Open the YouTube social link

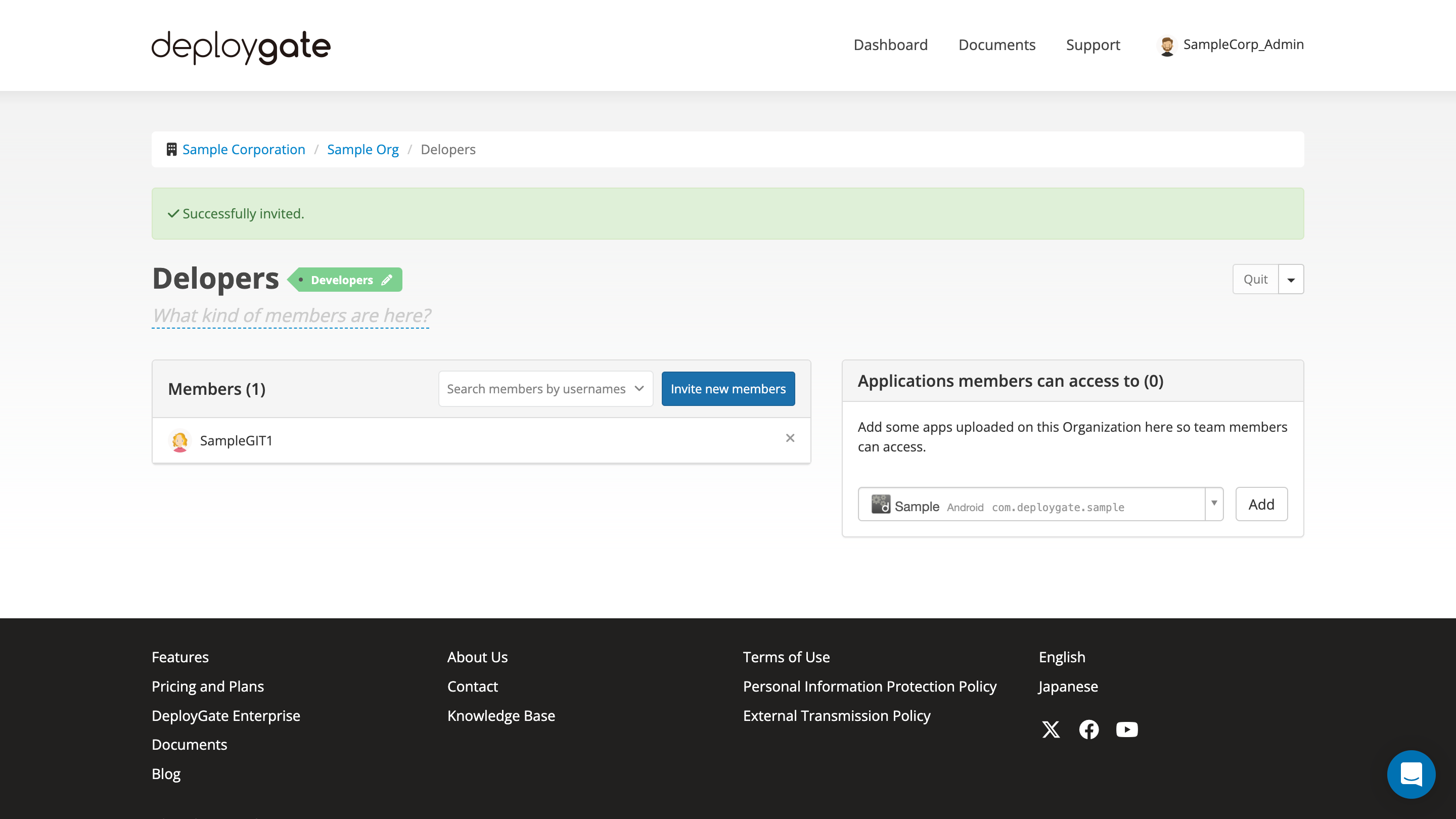click(x=1127, y=730)
